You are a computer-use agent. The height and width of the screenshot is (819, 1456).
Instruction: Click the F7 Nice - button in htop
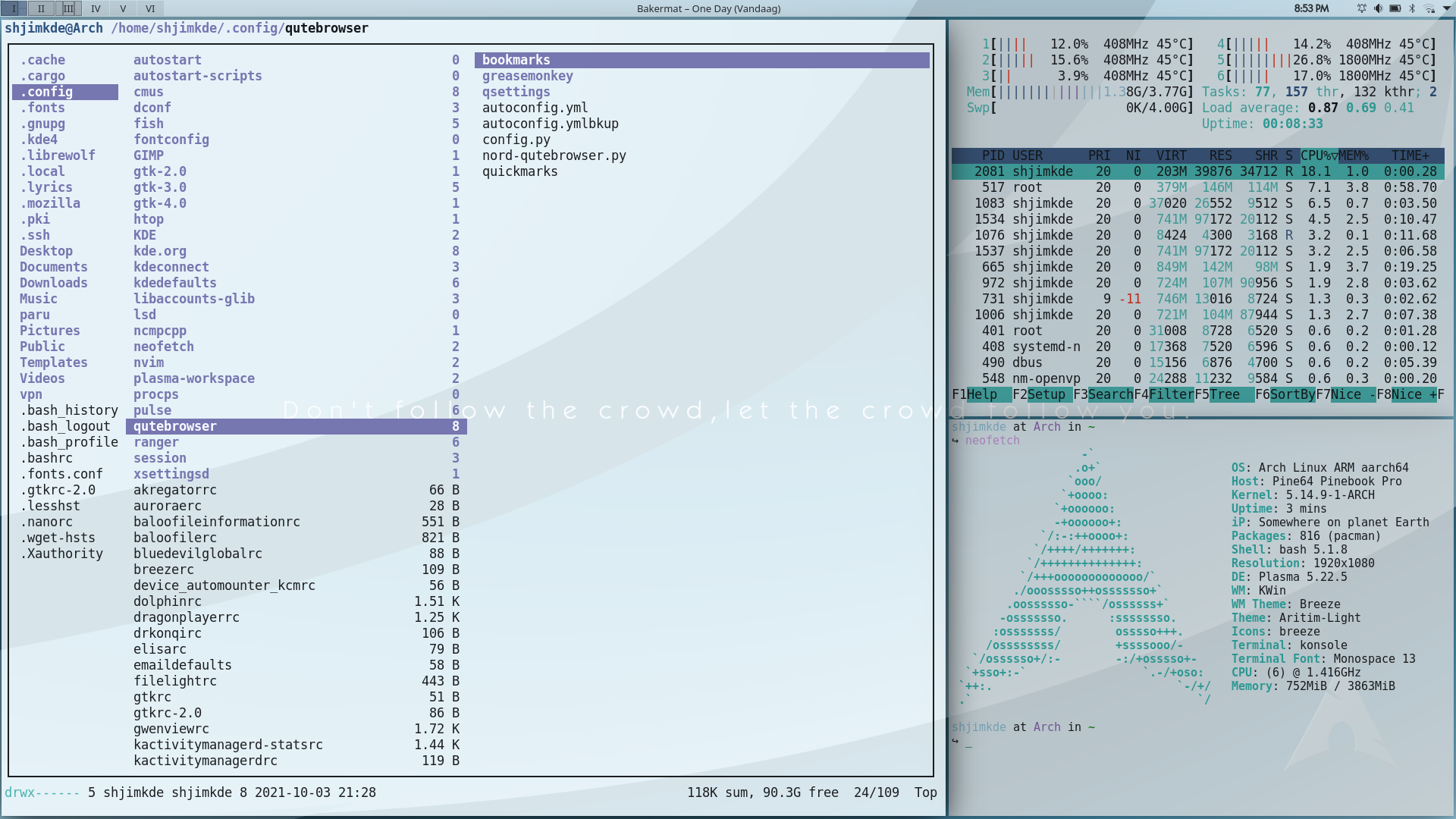(1346, 394)
